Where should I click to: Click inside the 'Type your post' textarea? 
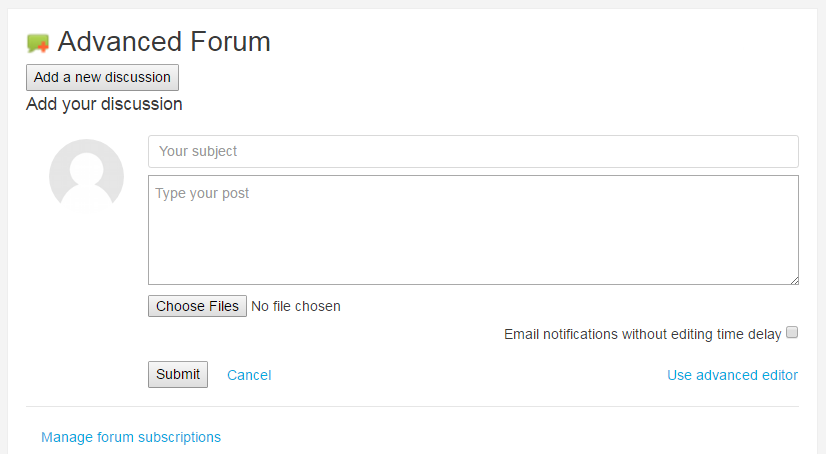(473, 230)
